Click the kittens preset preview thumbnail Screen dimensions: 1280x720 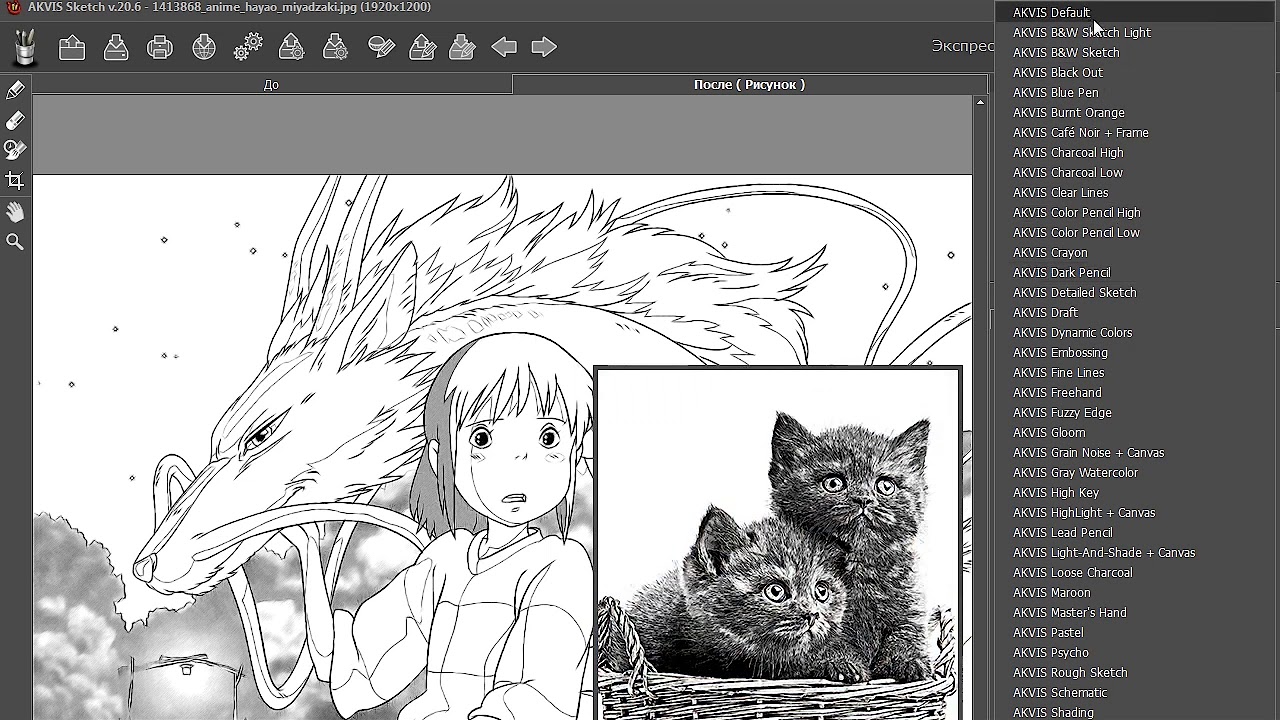pyautogui.click(x=778, y=545)
